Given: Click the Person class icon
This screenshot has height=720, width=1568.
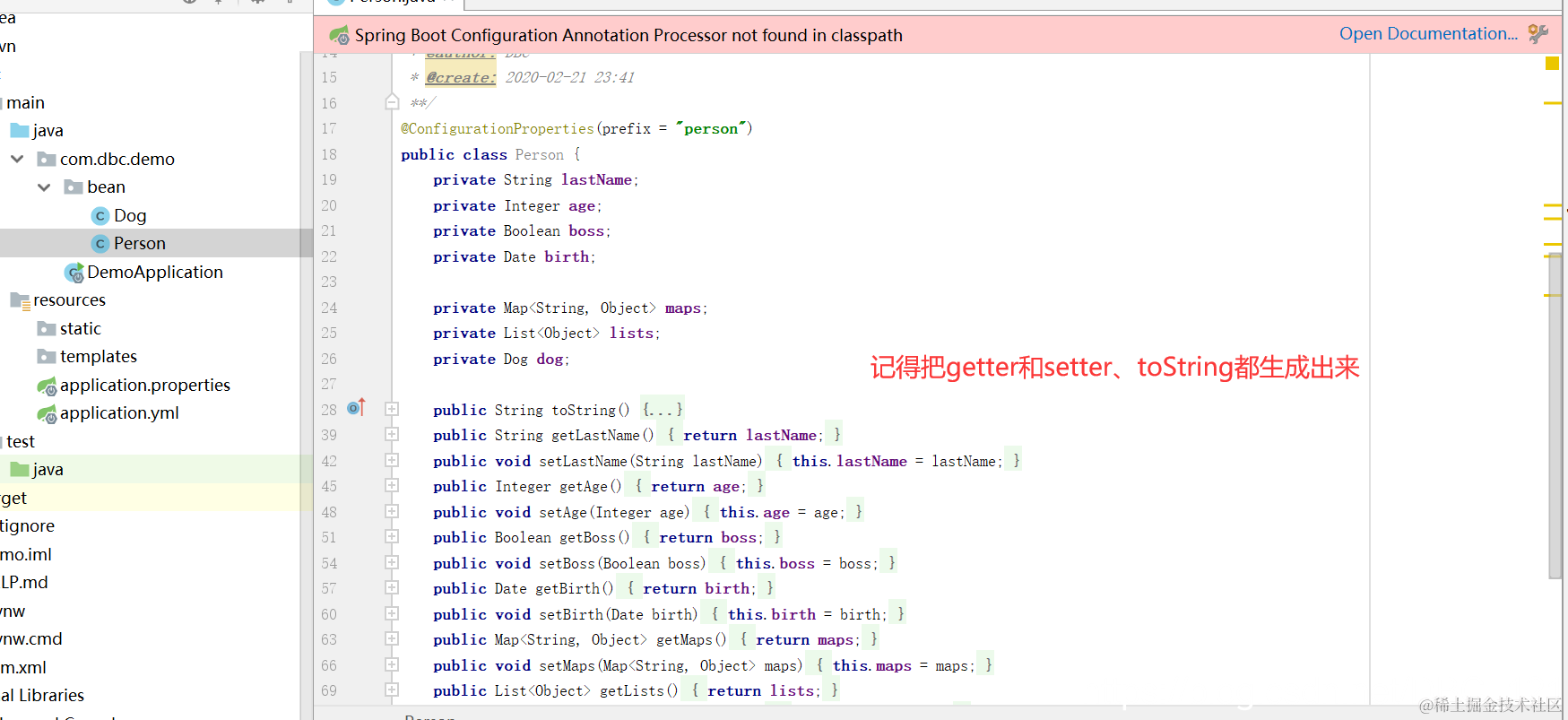Looking at the screenshot, I should click(100, 244).
